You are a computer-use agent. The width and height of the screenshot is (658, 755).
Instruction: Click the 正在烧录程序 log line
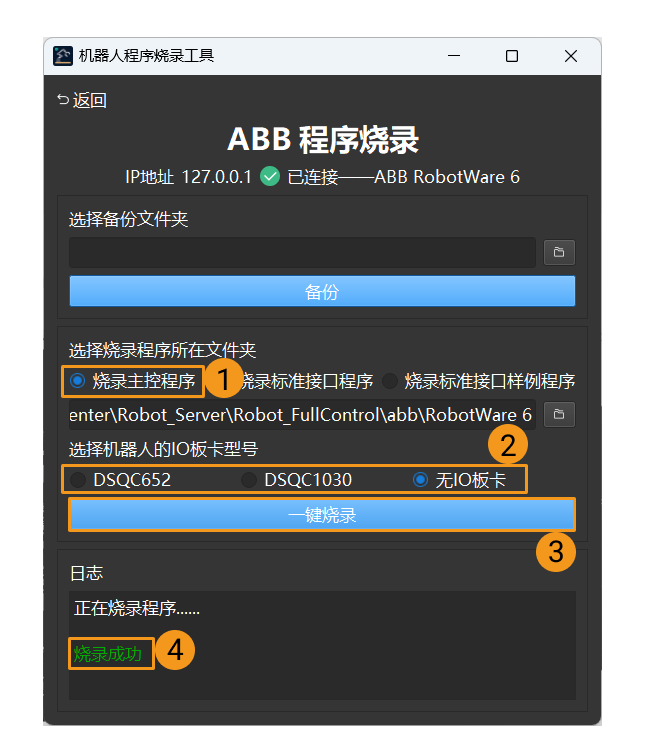pos(137,608)
